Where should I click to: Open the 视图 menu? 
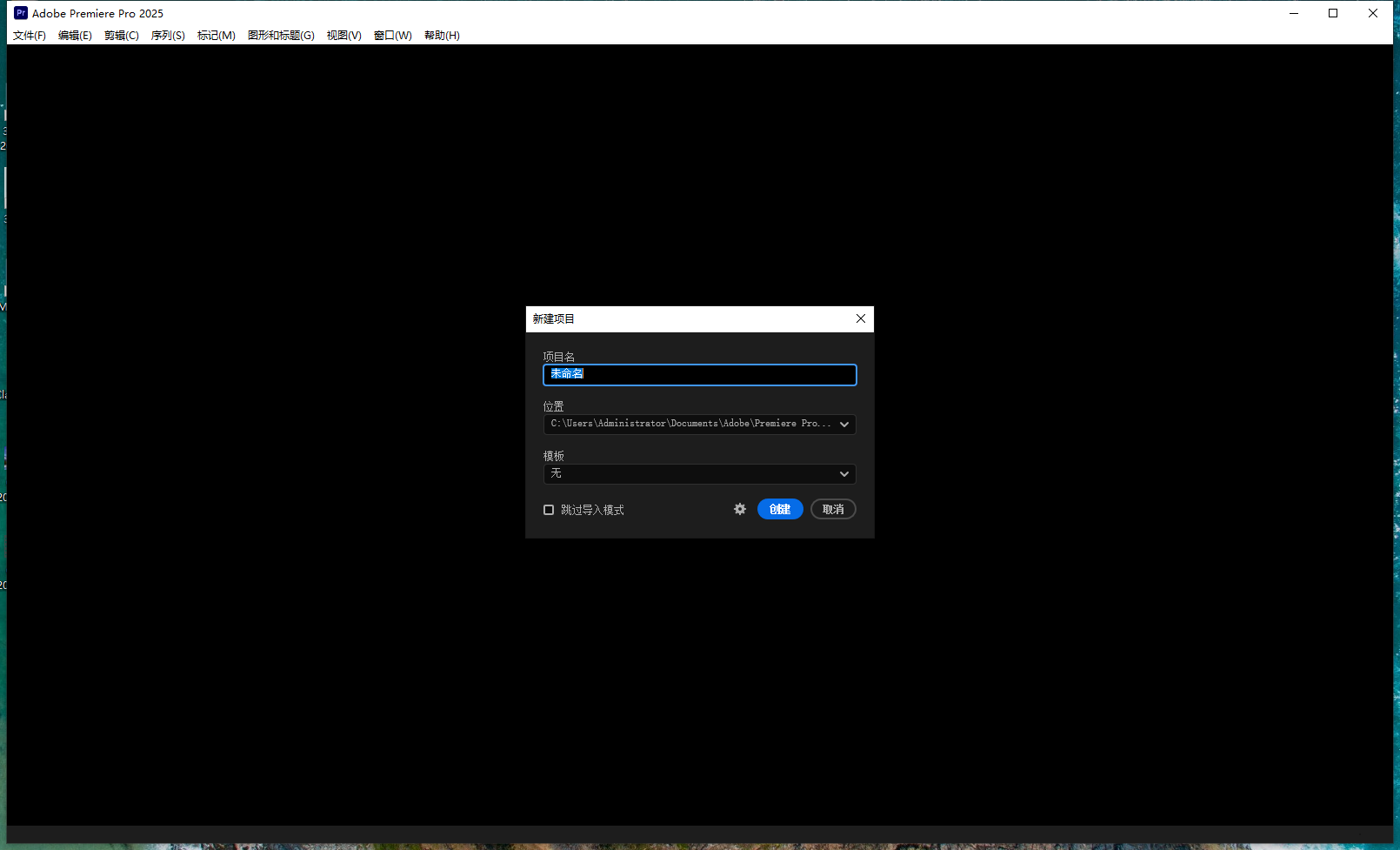tap(343, 36)
